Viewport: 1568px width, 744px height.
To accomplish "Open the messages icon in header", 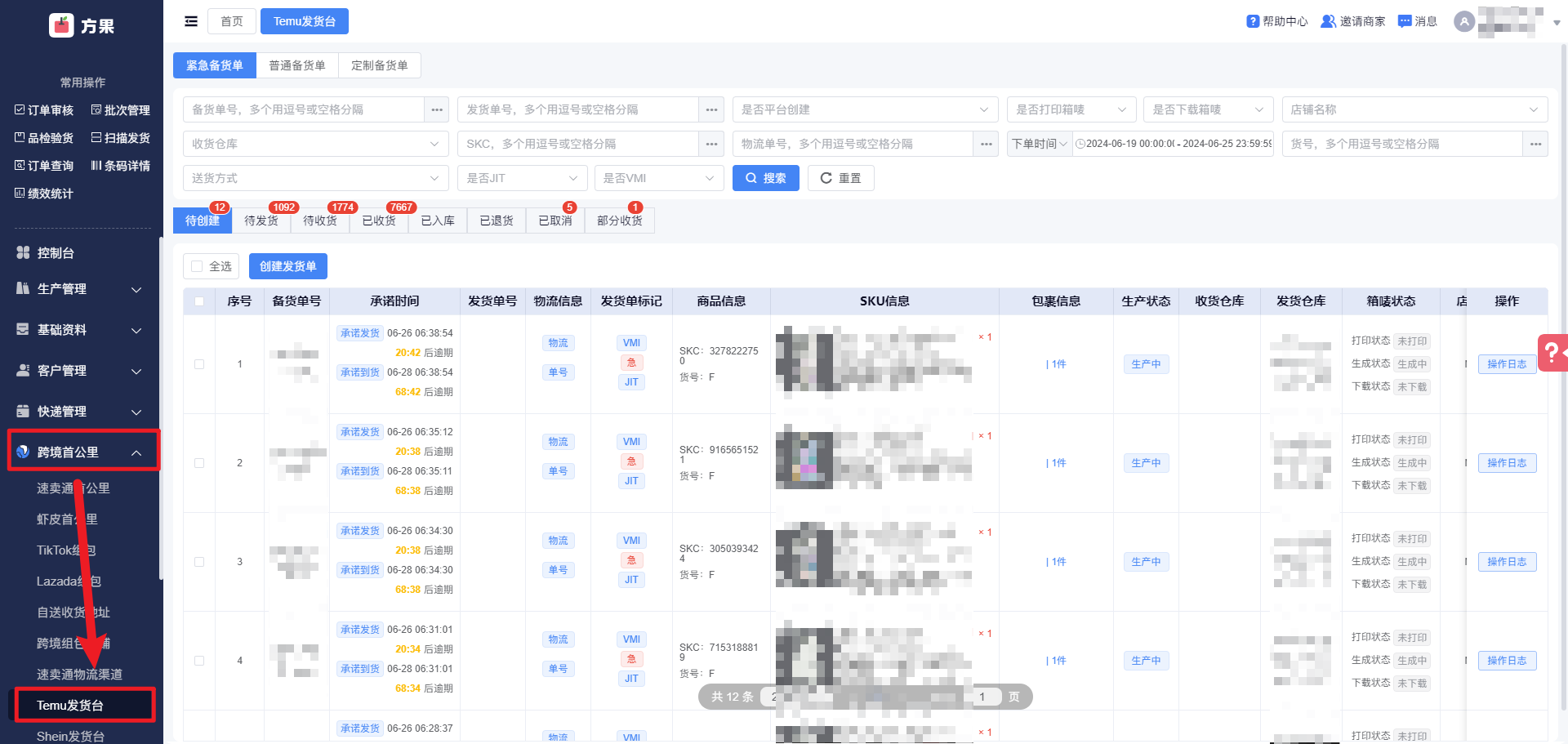I will tap(1405, 21).
